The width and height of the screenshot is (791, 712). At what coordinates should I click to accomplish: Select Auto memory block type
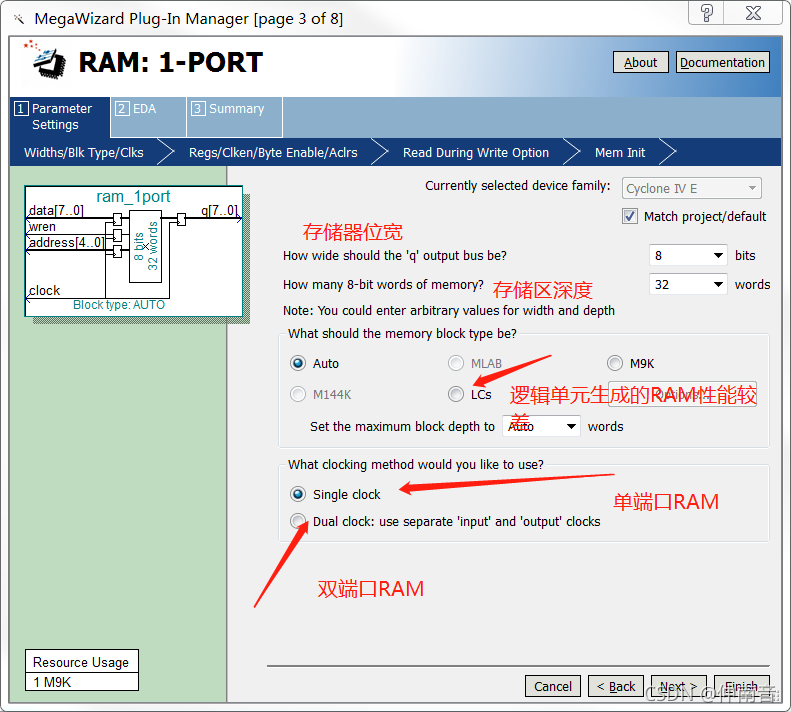pyautogui.click(x=298, y=363)
